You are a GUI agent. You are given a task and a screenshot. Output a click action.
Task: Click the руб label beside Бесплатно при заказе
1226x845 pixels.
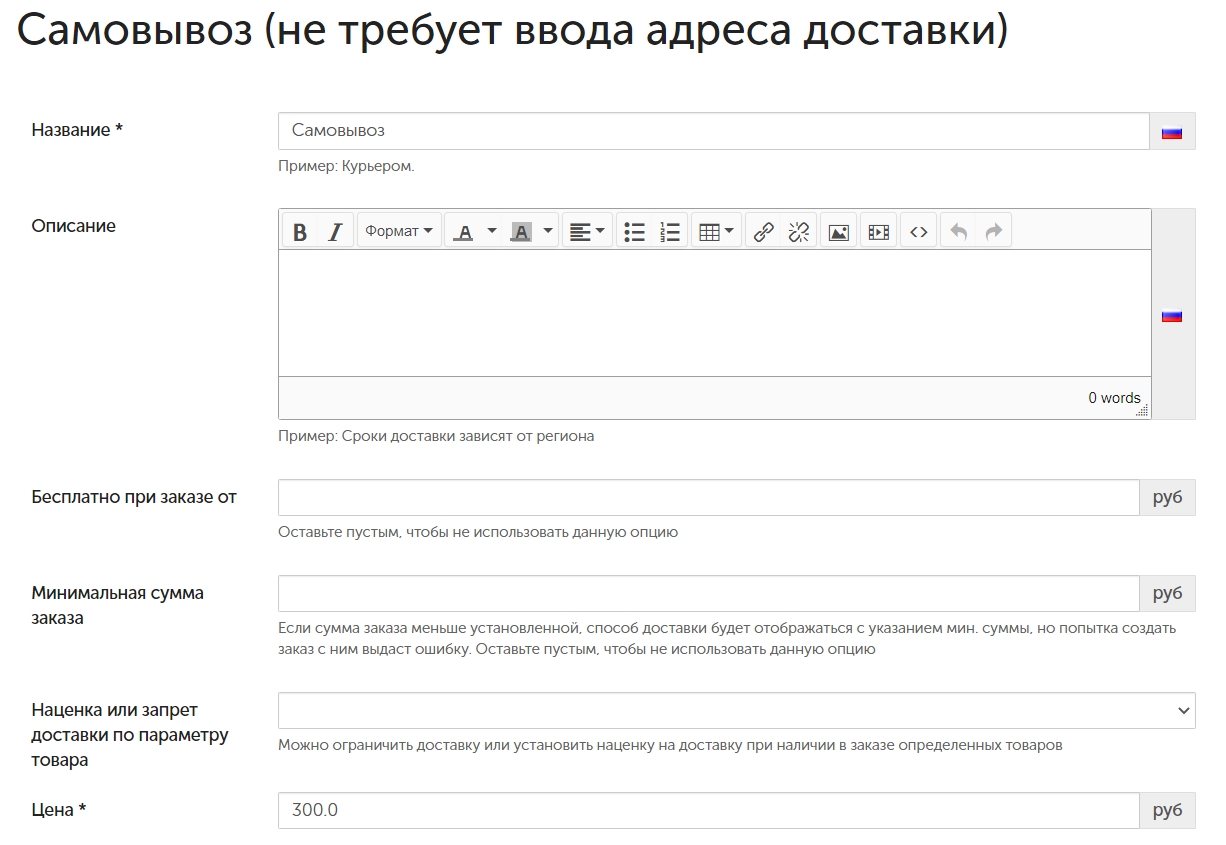click(1168, 497)
